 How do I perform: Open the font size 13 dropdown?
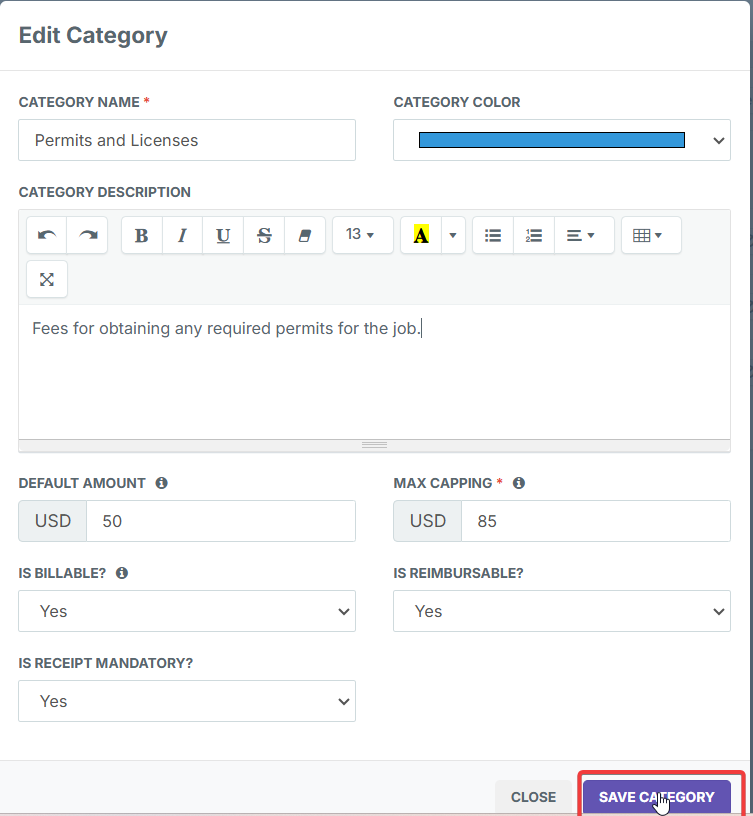pos(361,235)
